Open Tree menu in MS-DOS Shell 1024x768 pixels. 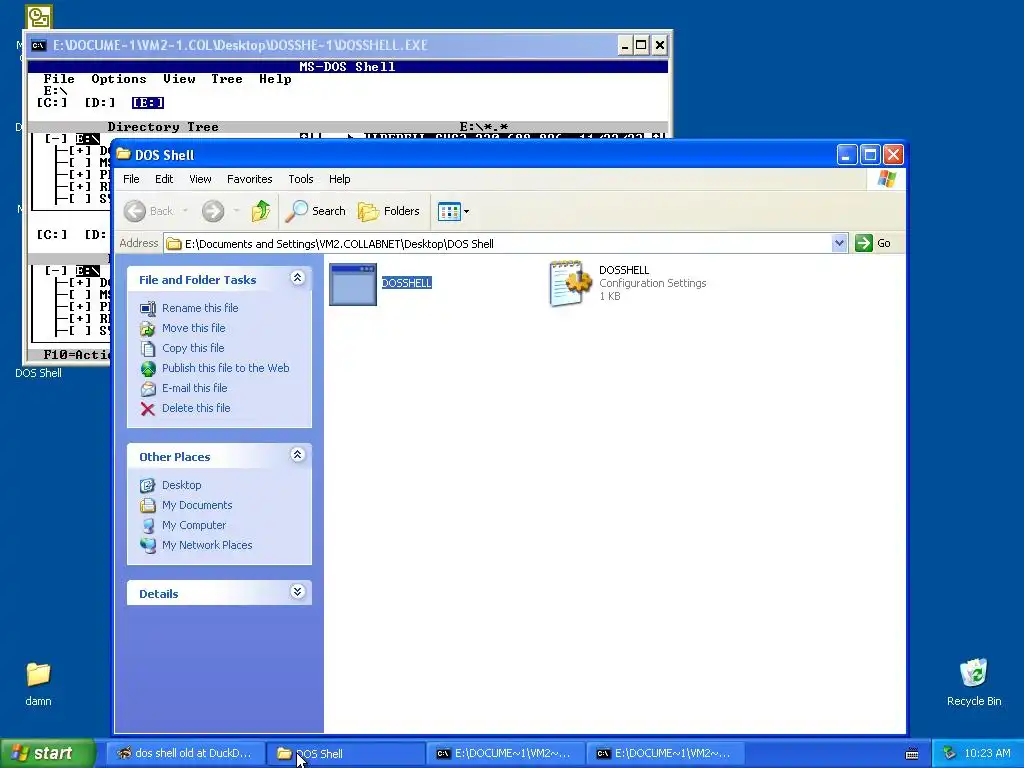point(227,79)
